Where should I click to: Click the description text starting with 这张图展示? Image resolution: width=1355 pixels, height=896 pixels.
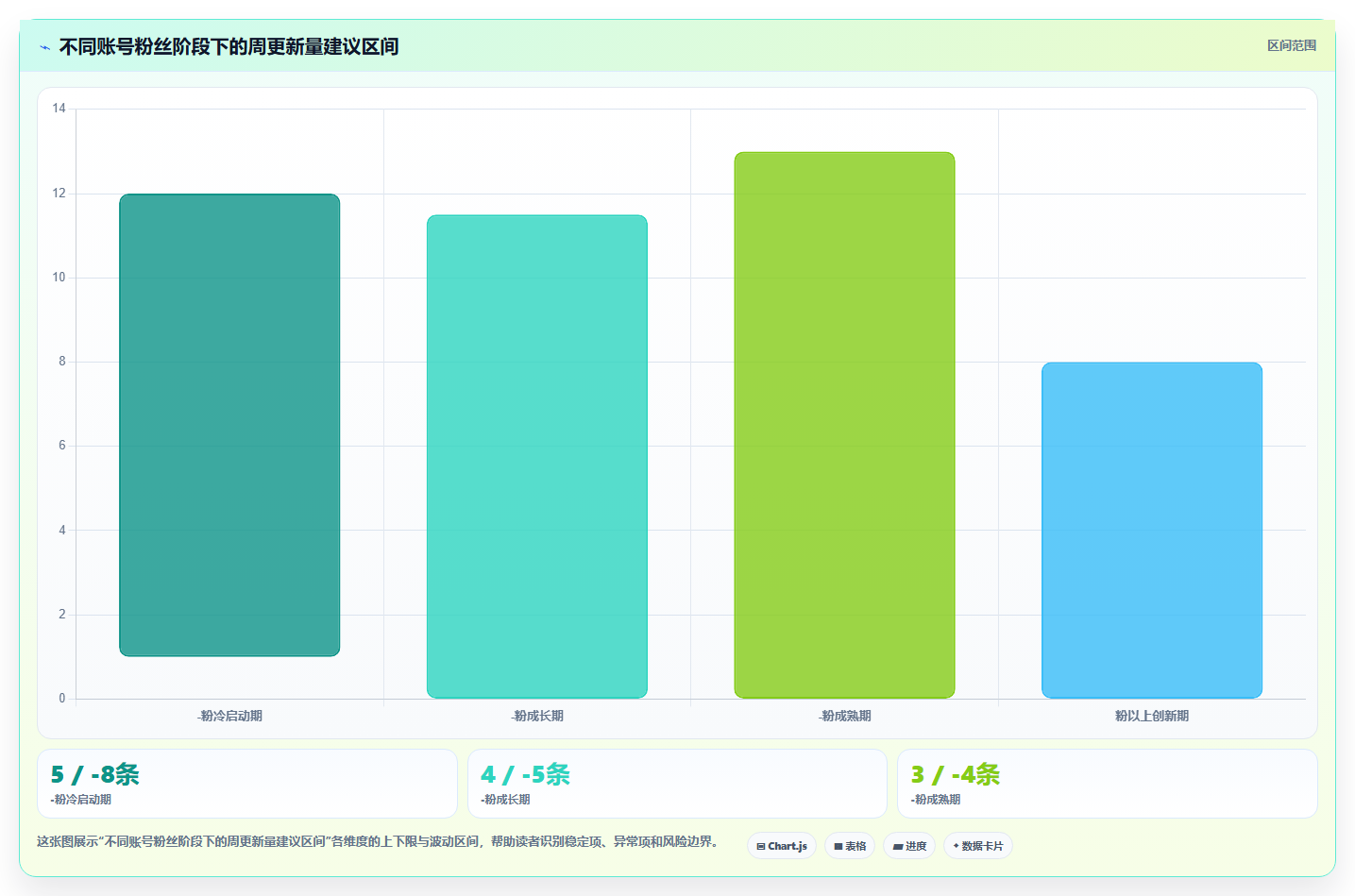pyautogui.click(x=381, y=841)
